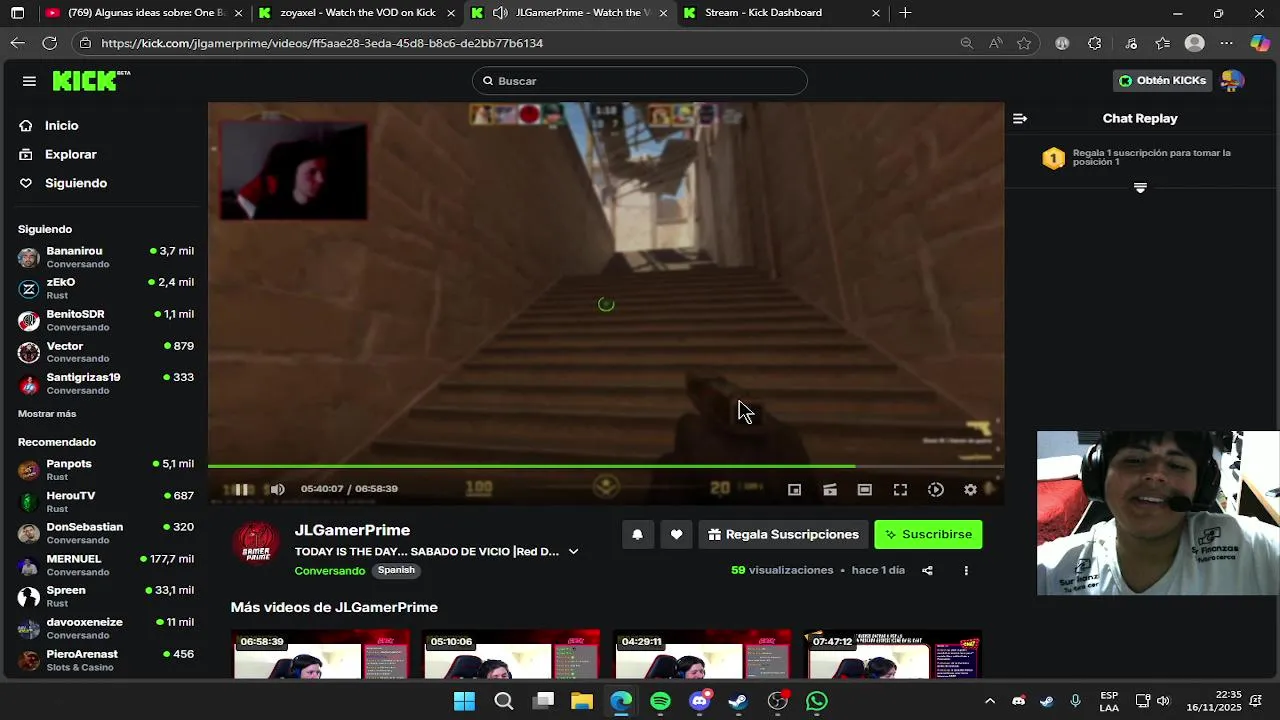Image resolution: width=1280 pixels, height=720 pixels.
Task: Click the green Suscribirse button
Action: point(928,535)
